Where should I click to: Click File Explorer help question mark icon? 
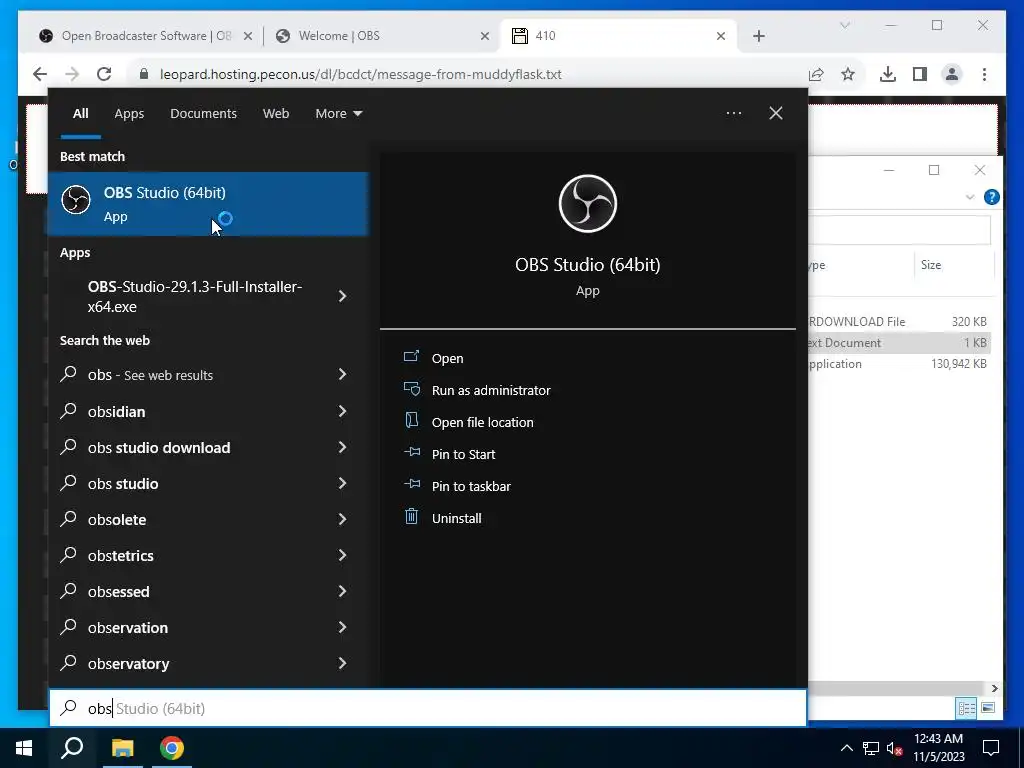[x=991, y=197]
